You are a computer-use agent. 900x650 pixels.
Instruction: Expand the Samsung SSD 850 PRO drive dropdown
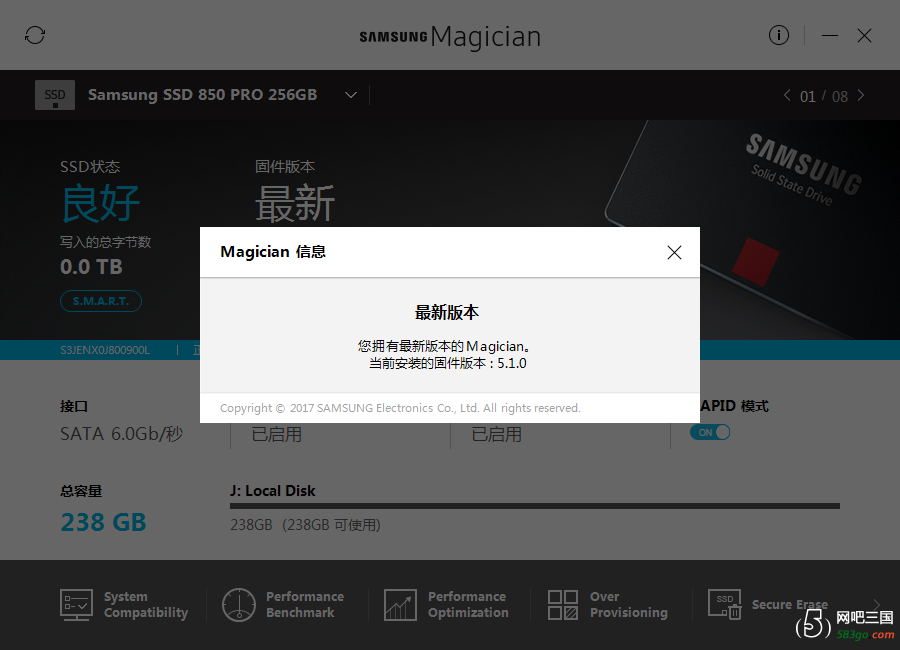pyautogui.click(x=351, y=95)
